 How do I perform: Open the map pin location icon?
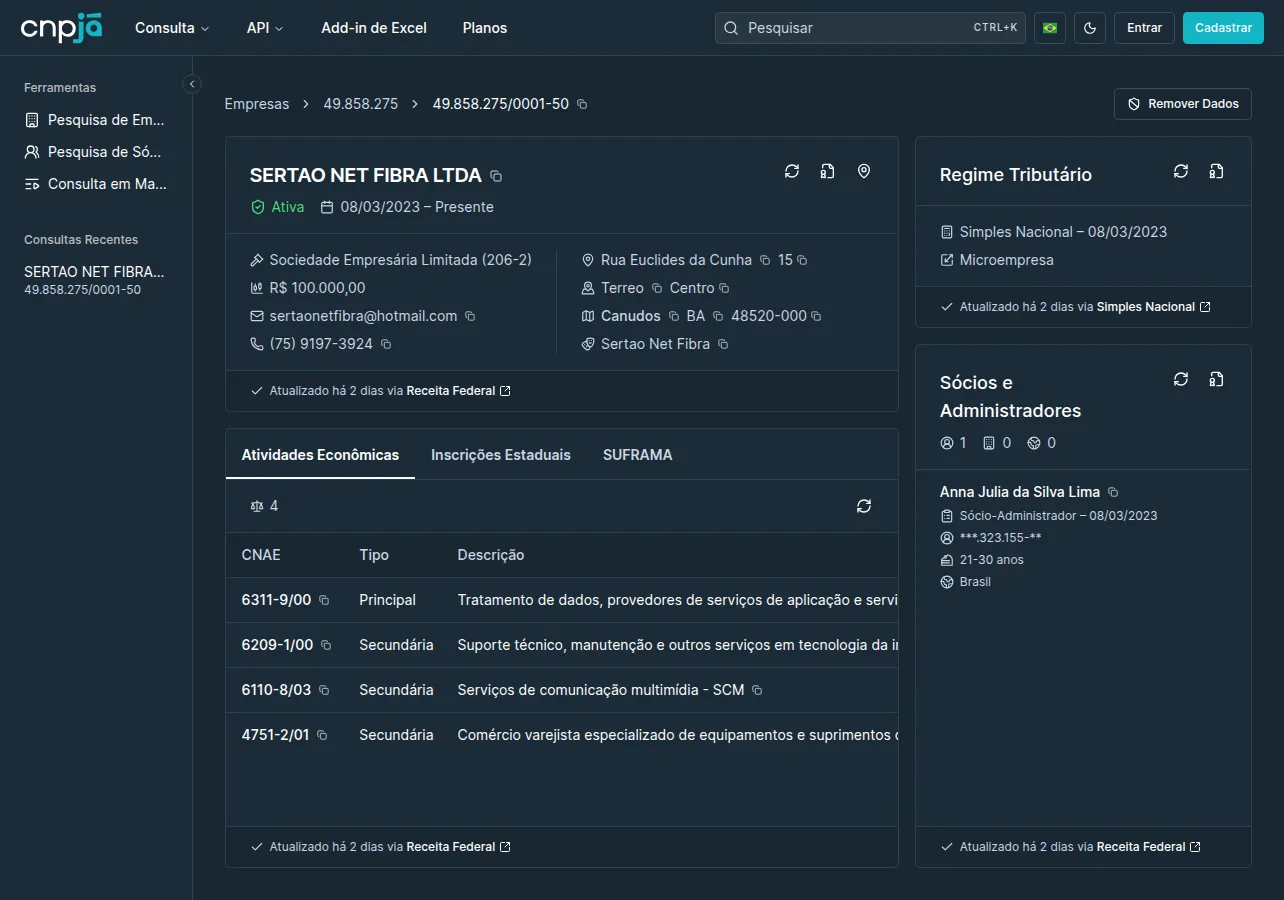coord(864,171)
